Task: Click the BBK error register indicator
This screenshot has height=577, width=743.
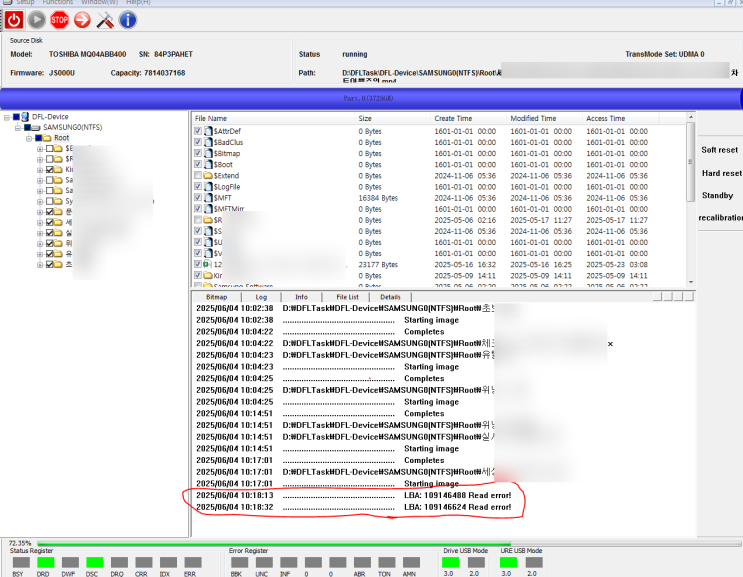Action: [239, 562]
